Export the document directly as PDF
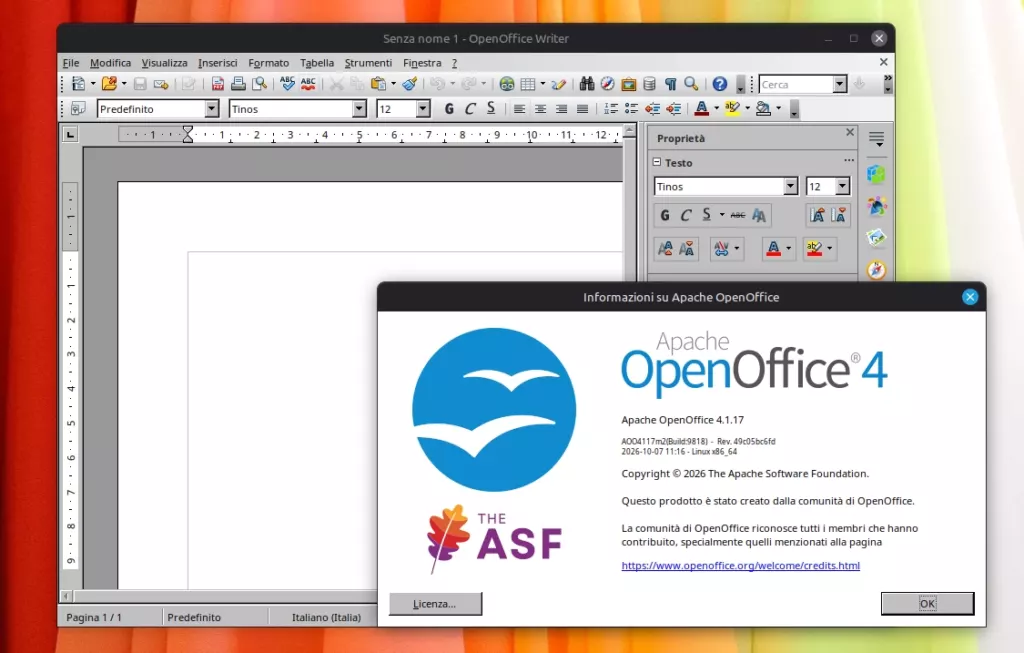The width and height of the screenshot is (1024, 653). (217, 84)
